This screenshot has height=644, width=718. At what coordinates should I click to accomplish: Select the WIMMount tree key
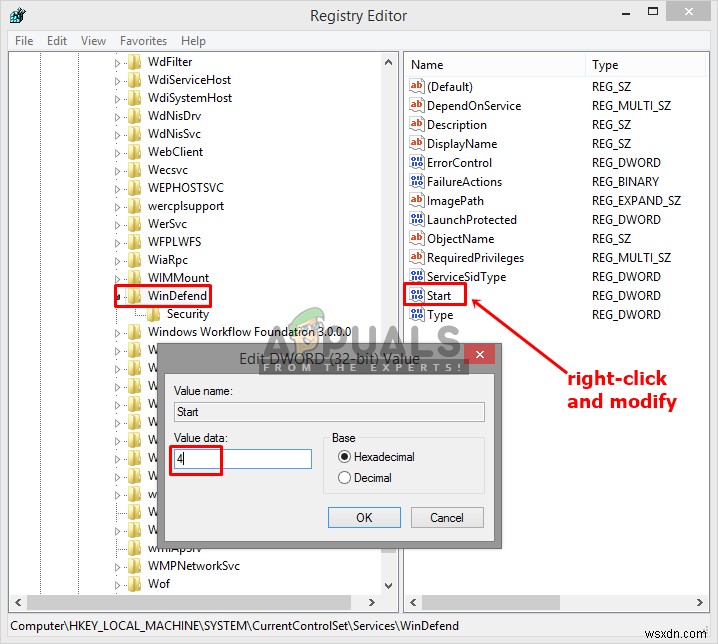pos(178,278)
